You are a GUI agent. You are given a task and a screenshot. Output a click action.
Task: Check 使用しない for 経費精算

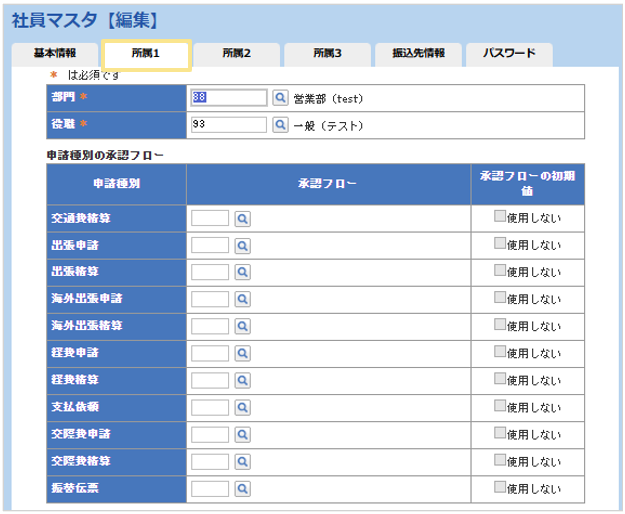[500, 379]
